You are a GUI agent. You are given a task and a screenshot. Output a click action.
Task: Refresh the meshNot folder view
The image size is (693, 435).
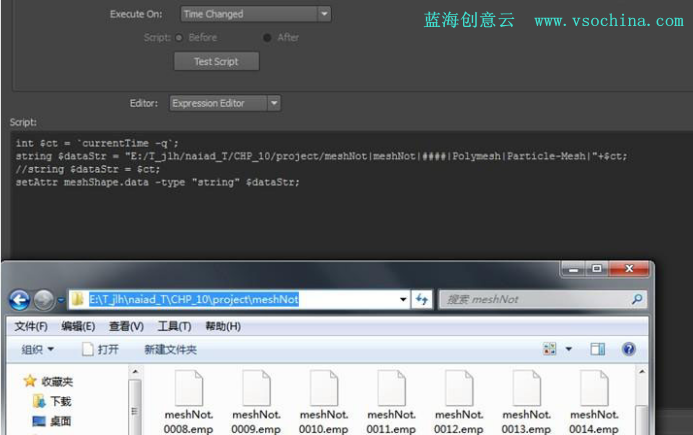pyautogui.click(x=422, y=300)
